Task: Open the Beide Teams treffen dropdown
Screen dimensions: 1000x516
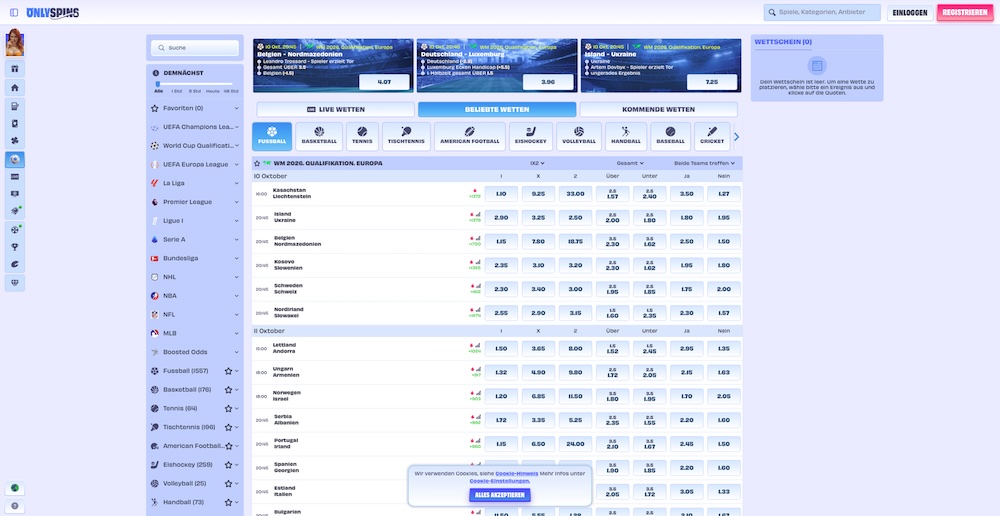Action: [x=704, y=163]
